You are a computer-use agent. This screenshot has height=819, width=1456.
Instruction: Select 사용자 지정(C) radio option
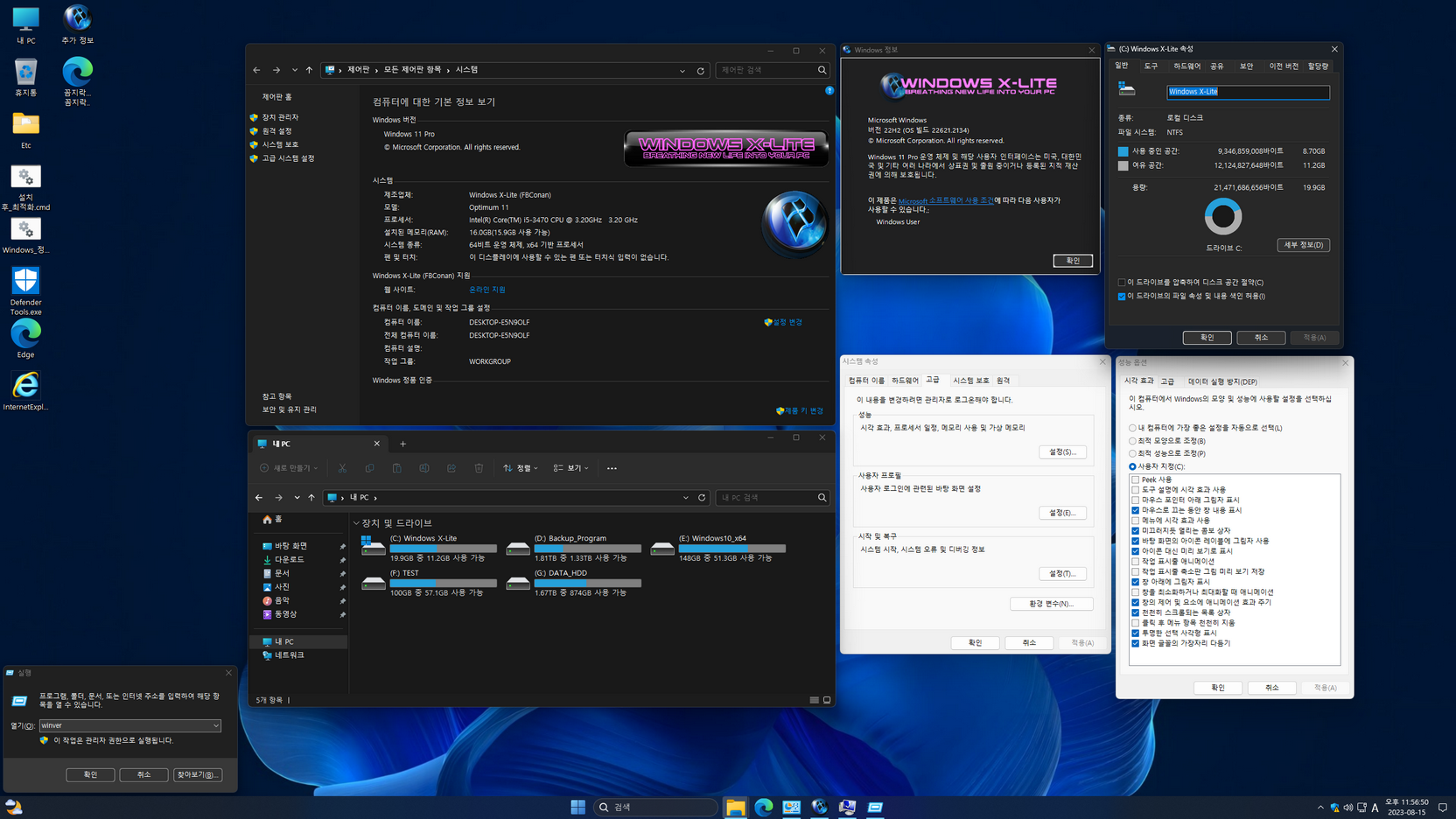pyautogui.click(x=1132, y=466)
